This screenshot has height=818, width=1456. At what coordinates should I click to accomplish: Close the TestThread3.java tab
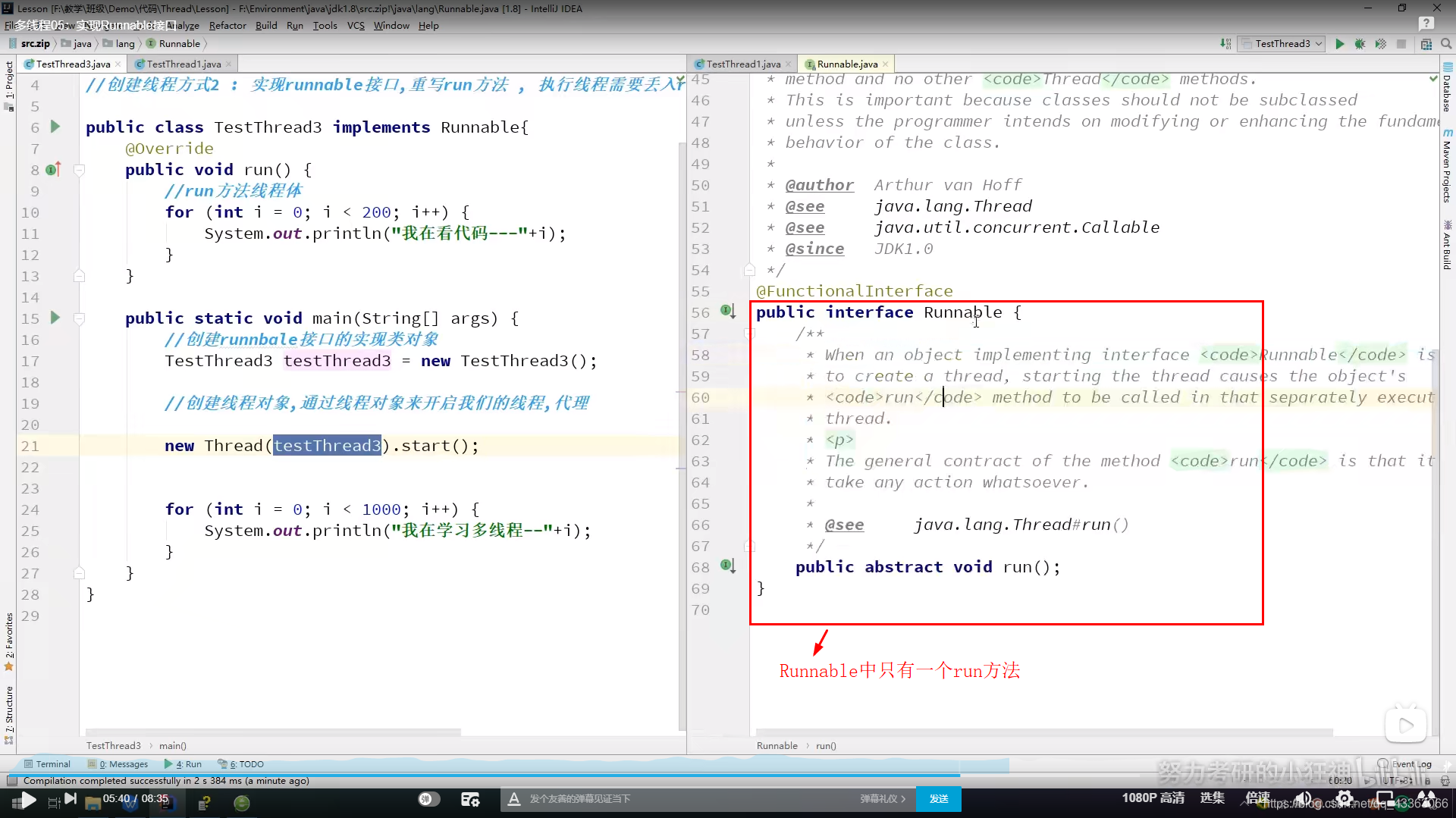118,64
